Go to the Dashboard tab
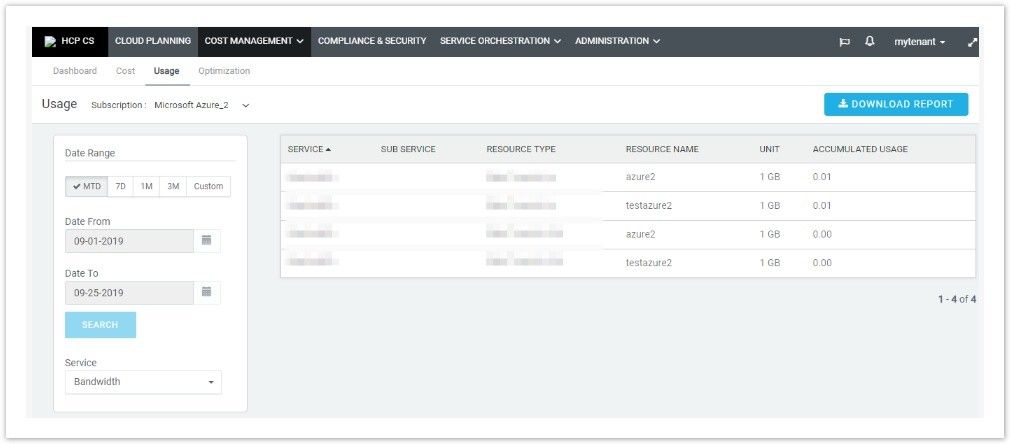The height and width of the screenshot is (444, 1010). tap(75, 71)
